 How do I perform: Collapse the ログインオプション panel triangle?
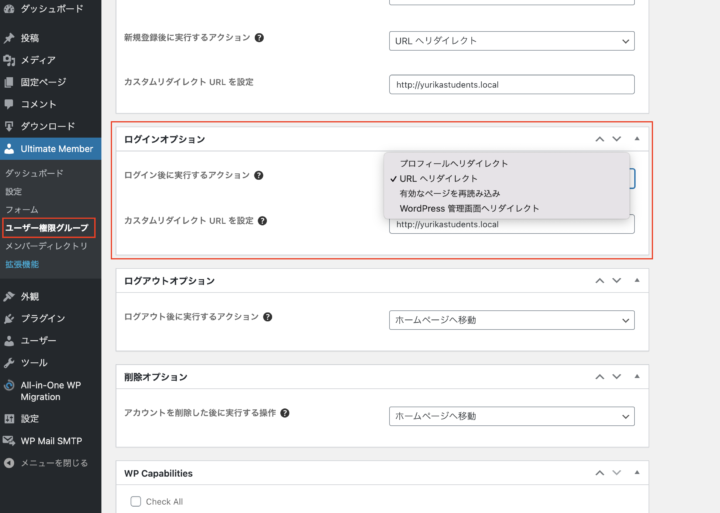point(637,139)
